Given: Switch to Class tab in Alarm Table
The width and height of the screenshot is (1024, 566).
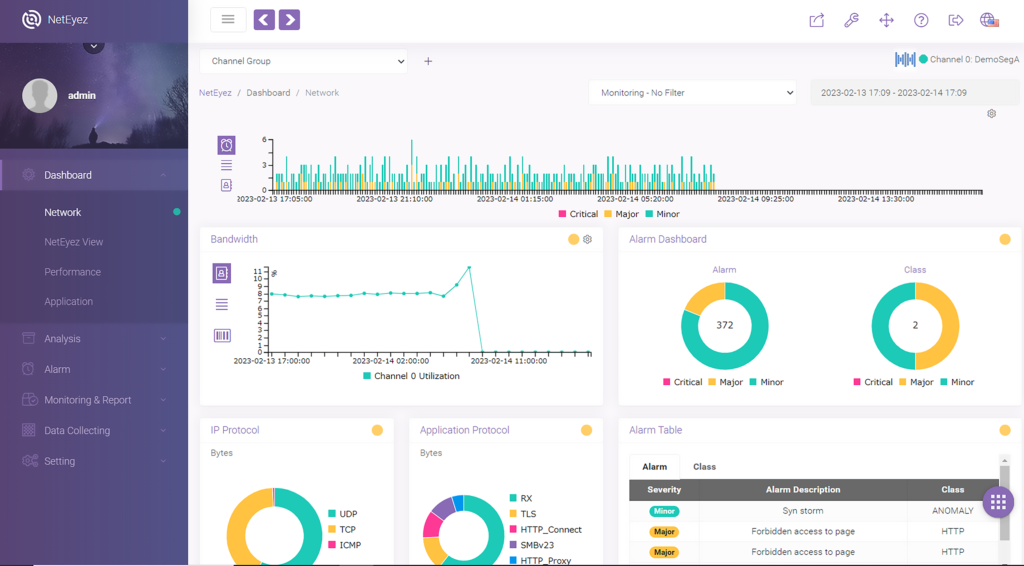Looking at the screenshot, I should (704, 467).
